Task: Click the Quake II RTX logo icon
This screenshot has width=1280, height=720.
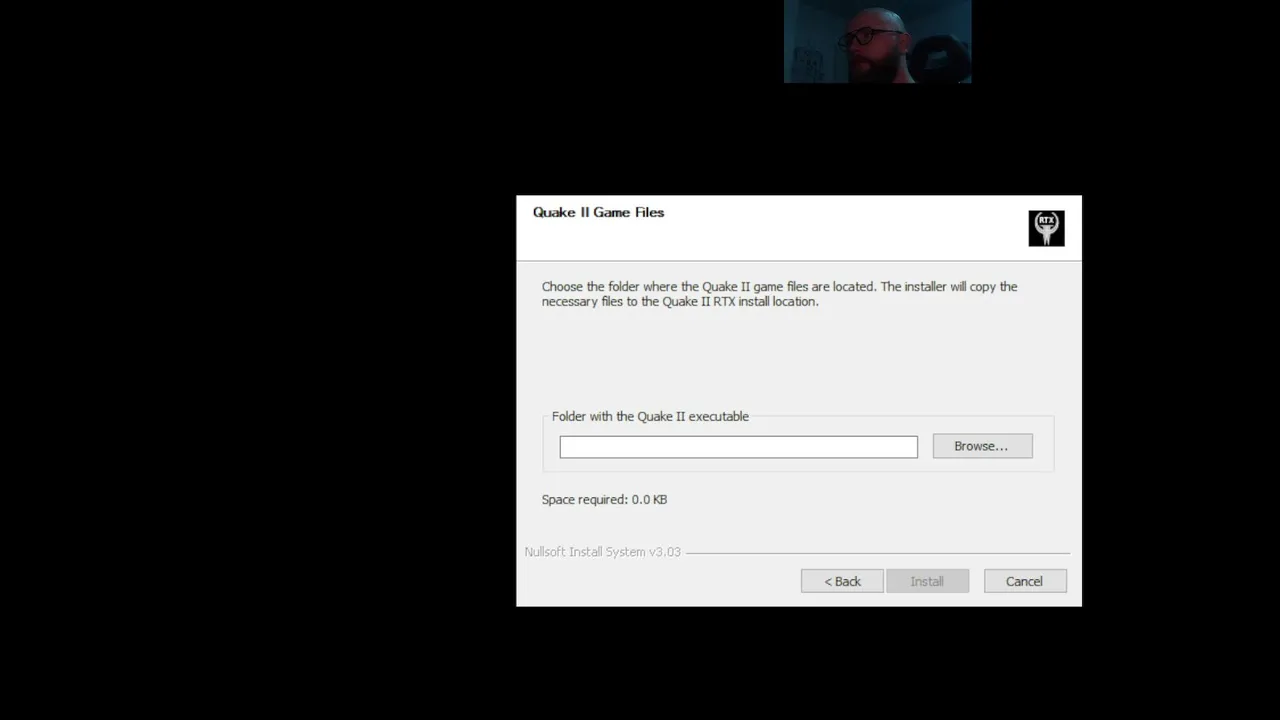Action: [x=1046, y=228]
